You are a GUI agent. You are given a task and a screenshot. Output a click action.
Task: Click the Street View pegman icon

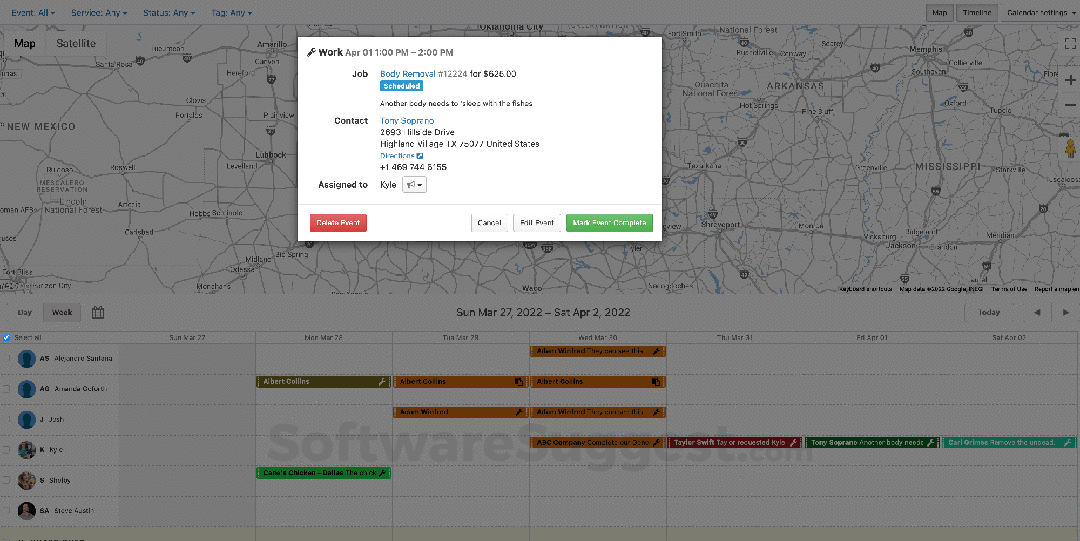(x=1070, y=150)
